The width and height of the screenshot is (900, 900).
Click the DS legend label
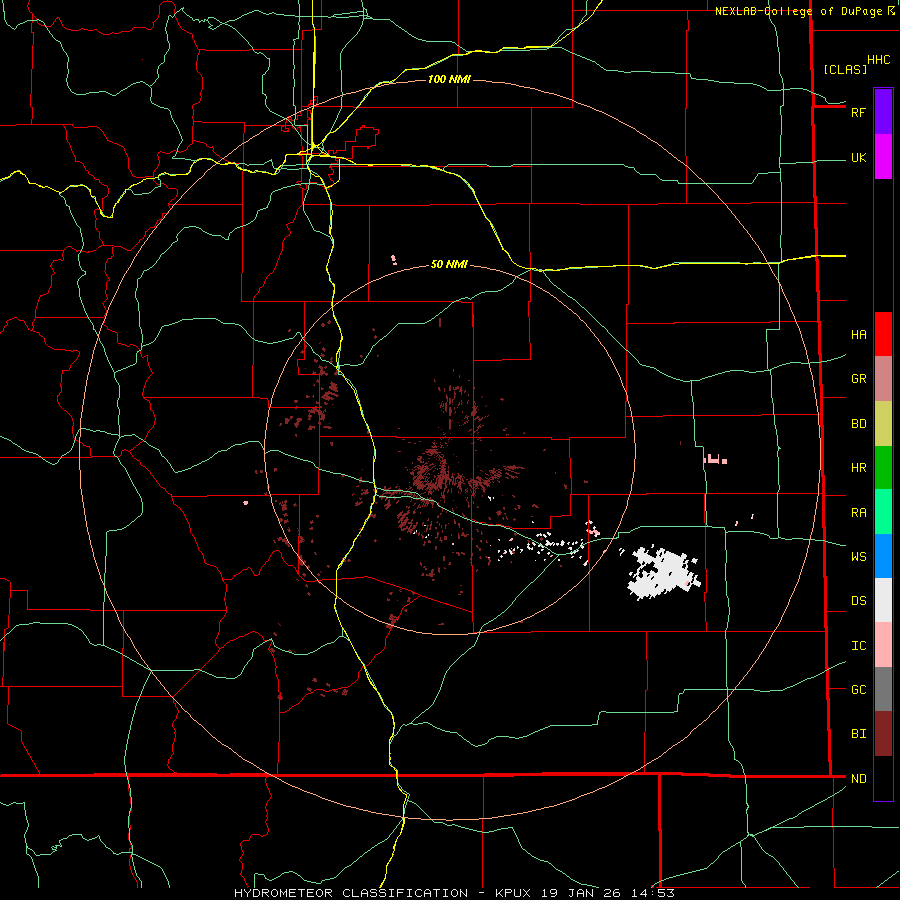point(858,601)
